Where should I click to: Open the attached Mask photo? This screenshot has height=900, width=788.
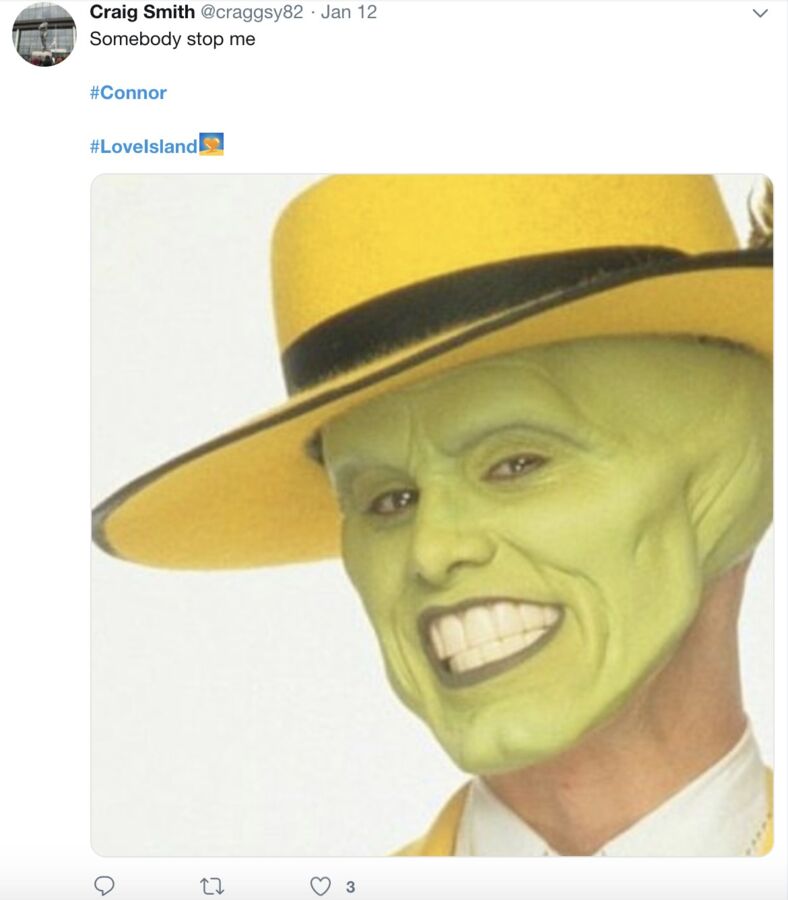432,515
